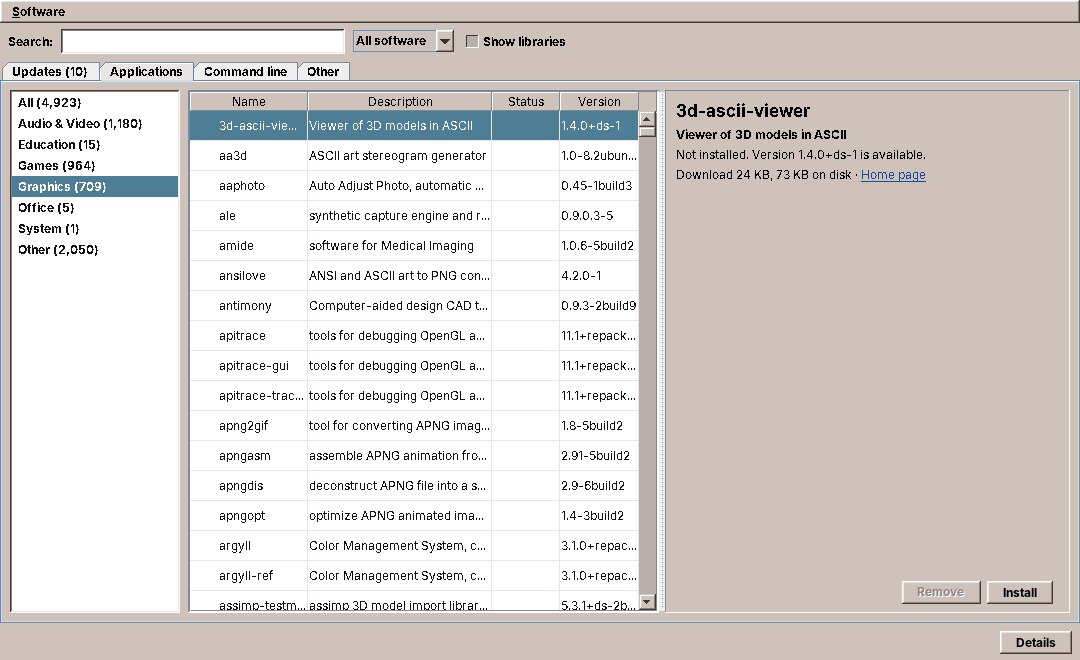Select the Graphics (709) category
Screen dimensions: 1080x660
coord(94,187)
